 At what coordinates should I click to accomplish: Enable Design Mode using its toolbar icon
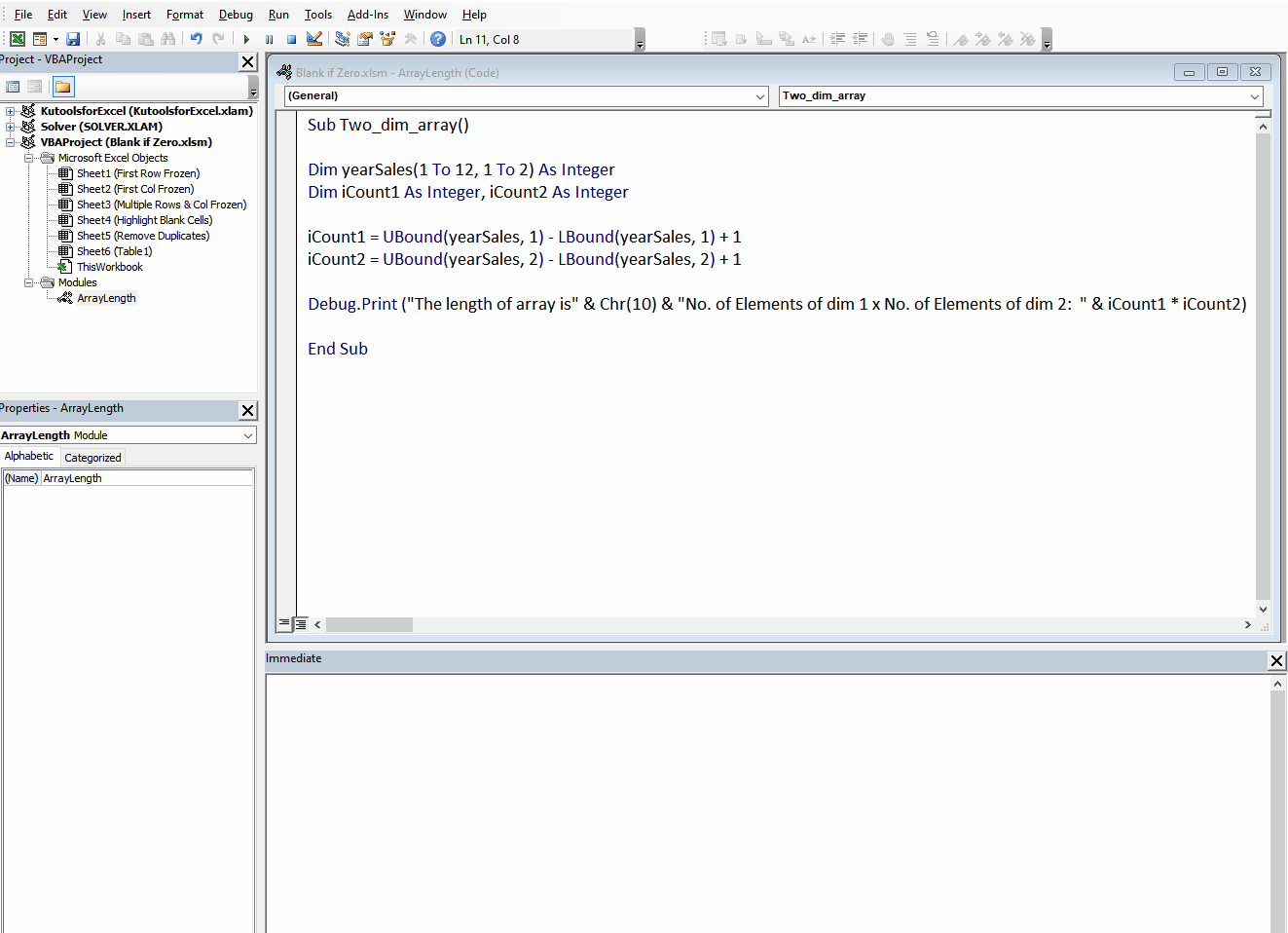point(313,39)
